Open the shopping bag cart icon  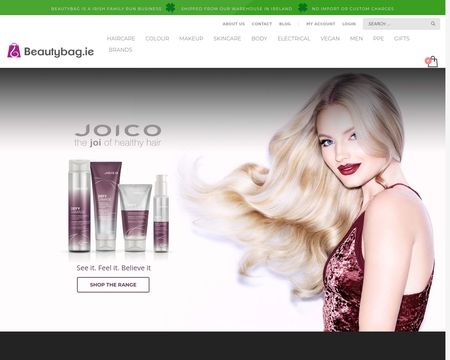[x=432, y=61]
